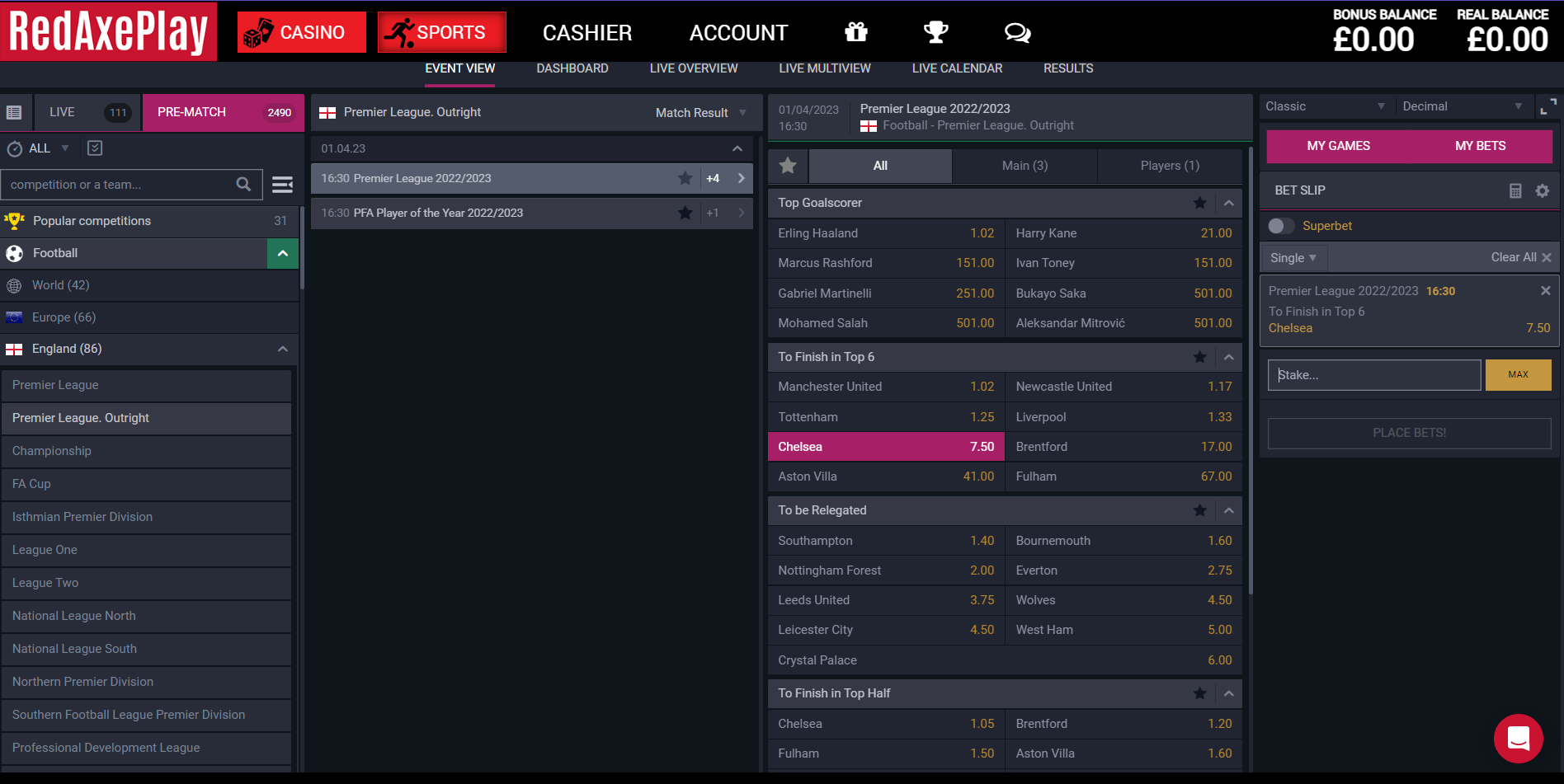The image size is (1564, 784).
Task: Open the chat bubbles icon in header
Action: pyautogui.click(x=1017, y=32)
